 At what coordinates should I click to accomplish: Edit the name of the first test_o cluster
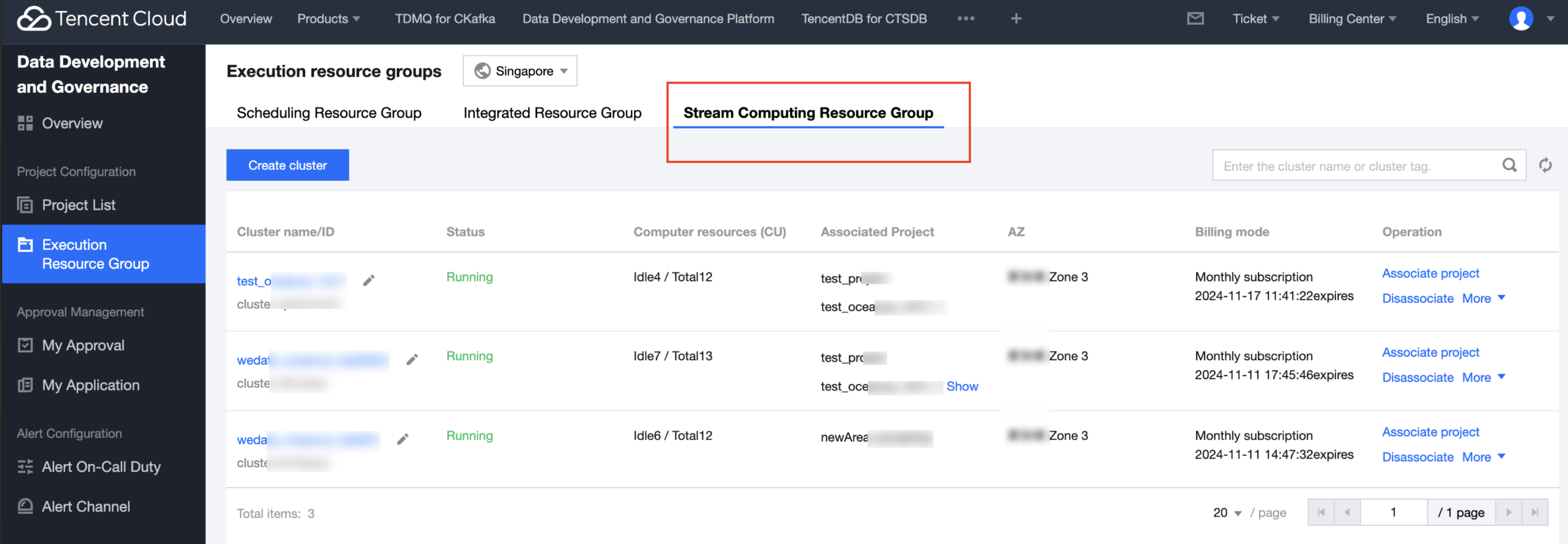(368, 280)
